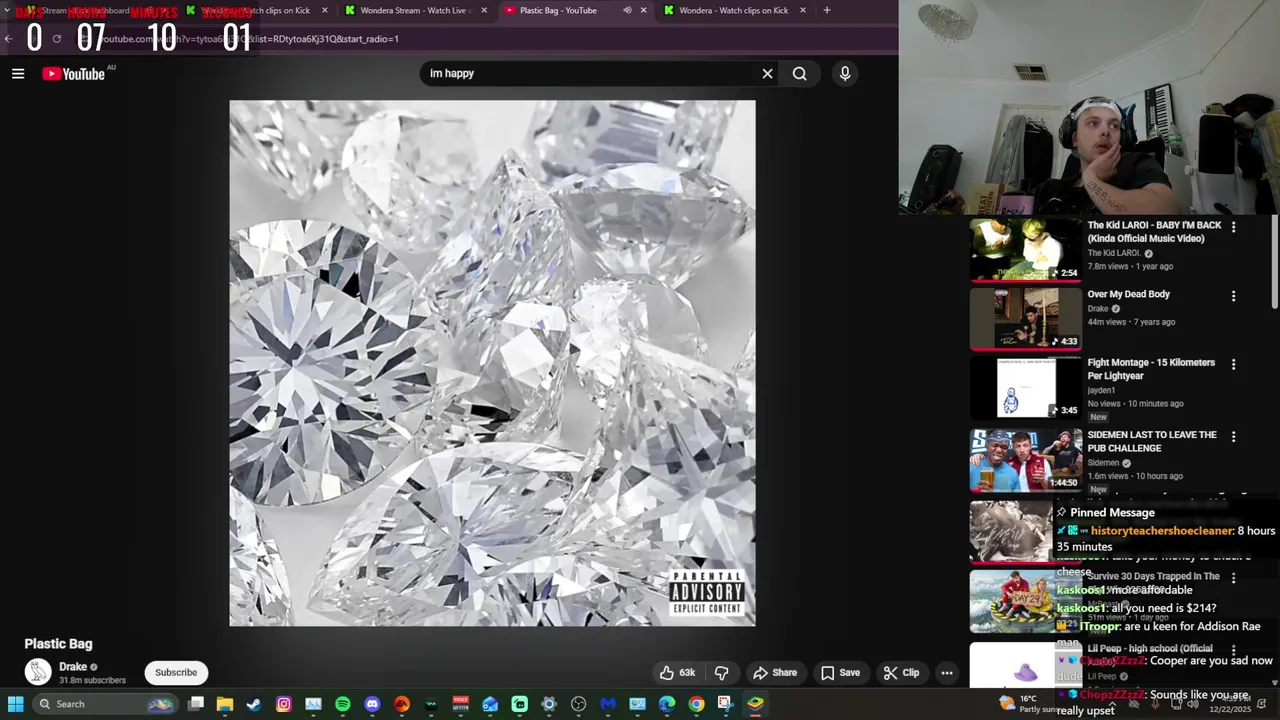Close the Plastic Bag - YouTube tab
Viewport: 1280px width, 720px height.
tap(643, 10)
